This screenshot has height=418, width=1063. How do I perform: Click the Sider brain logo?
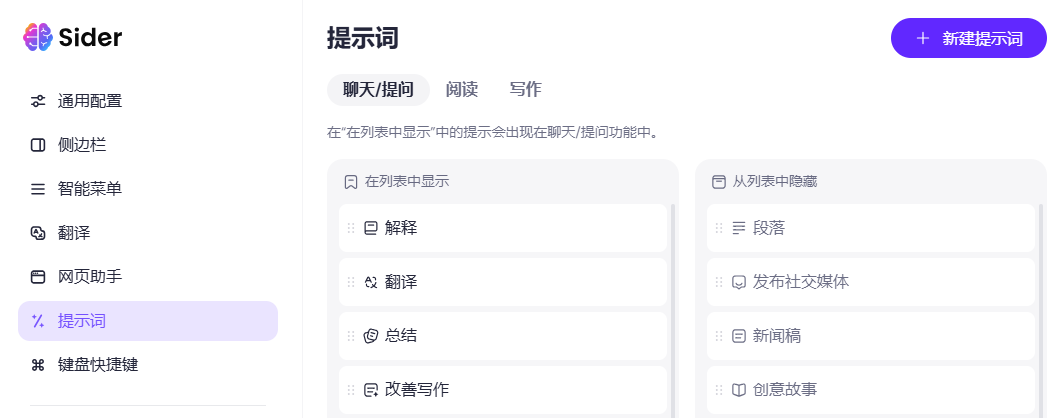[x=37, y=38]
